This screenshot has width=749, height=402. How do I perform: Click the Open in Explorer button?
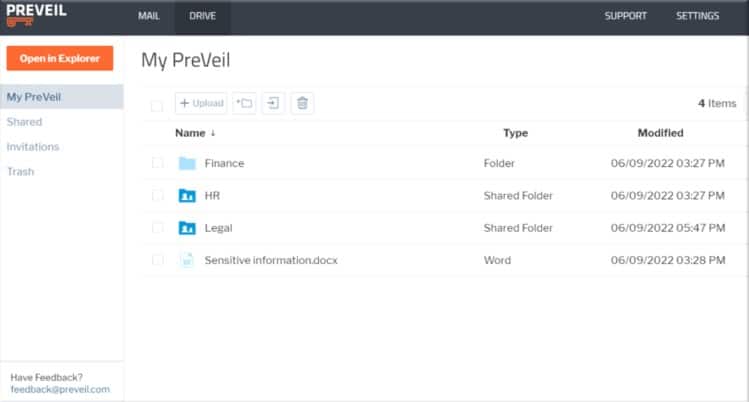click(x=60, y=58)
